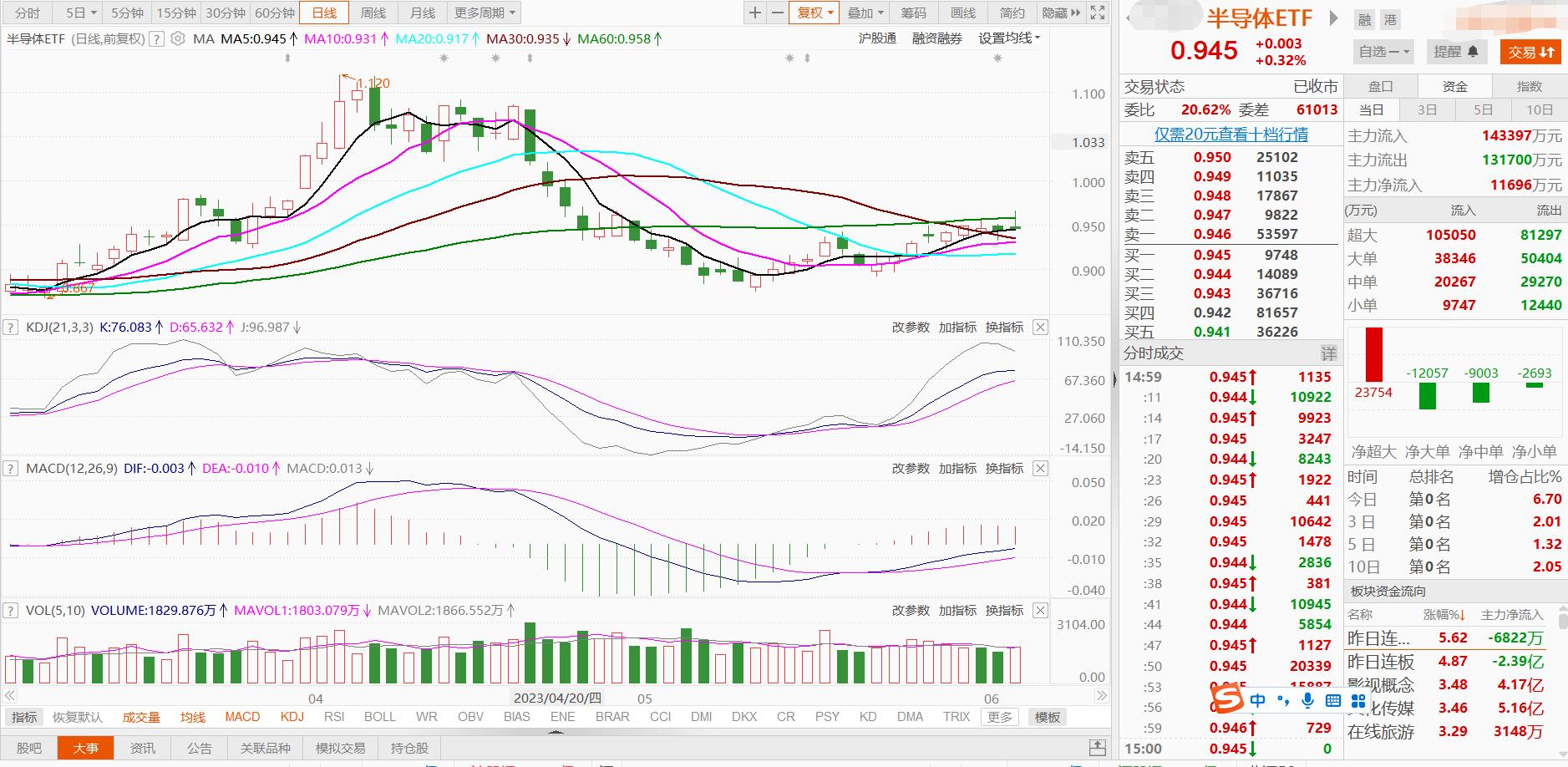Open the 复权 adjustment dropdown

coord(814,13)
